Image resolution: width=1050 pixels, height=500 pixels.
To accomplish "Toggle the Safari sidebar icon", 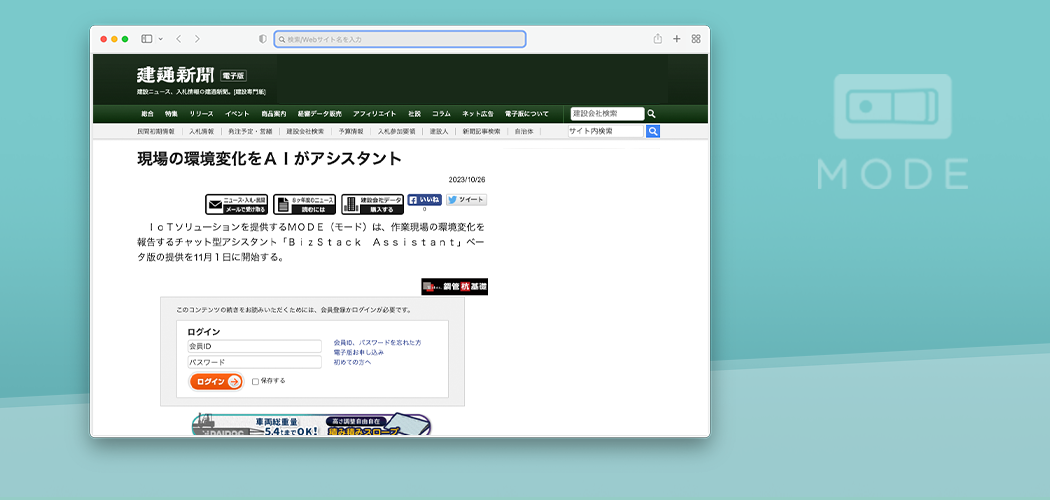I will click(146, 39).
